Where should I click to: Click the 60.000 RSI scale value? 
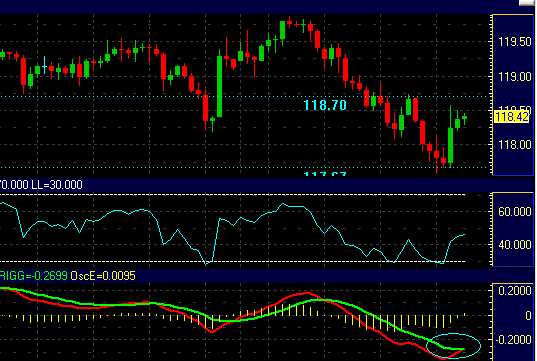pos(515,212)
